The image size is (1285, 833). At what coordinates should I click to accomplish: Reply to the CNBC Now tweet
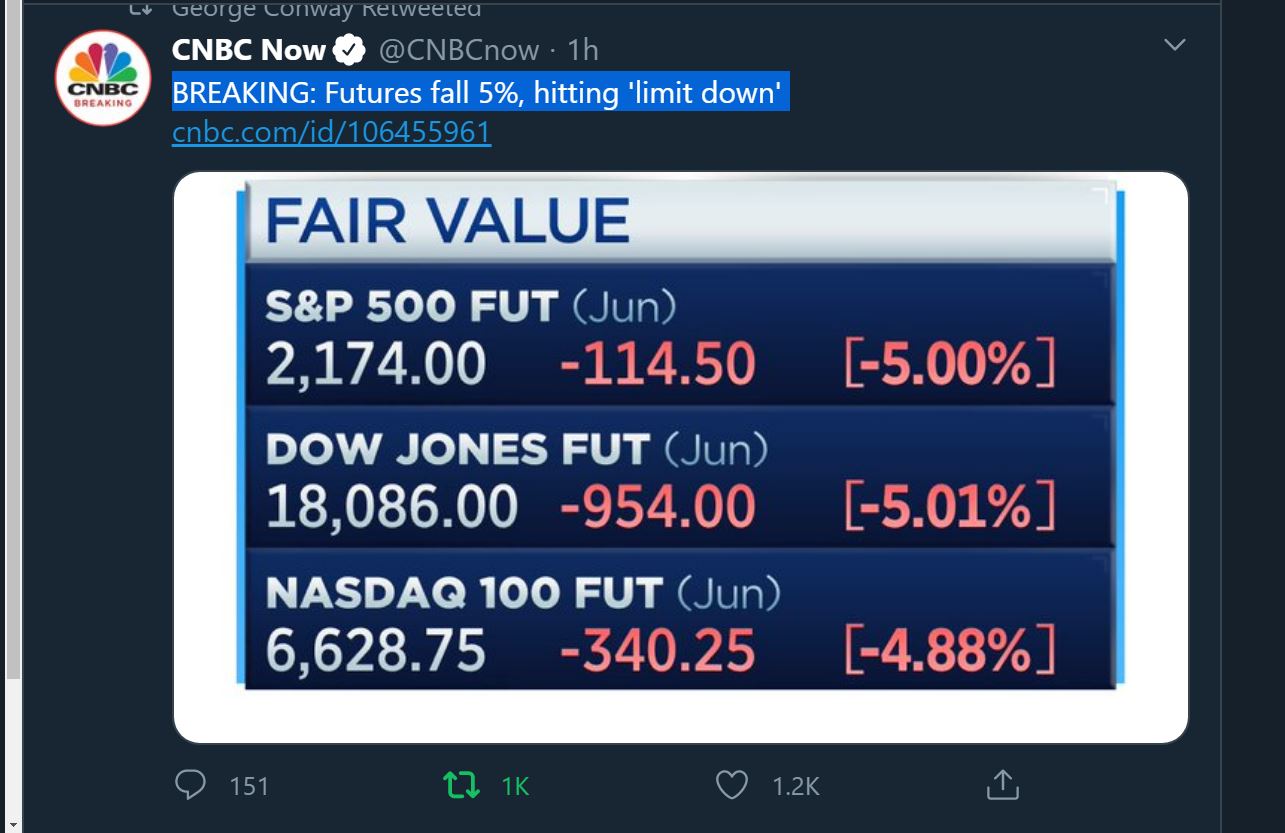(190, 785)
